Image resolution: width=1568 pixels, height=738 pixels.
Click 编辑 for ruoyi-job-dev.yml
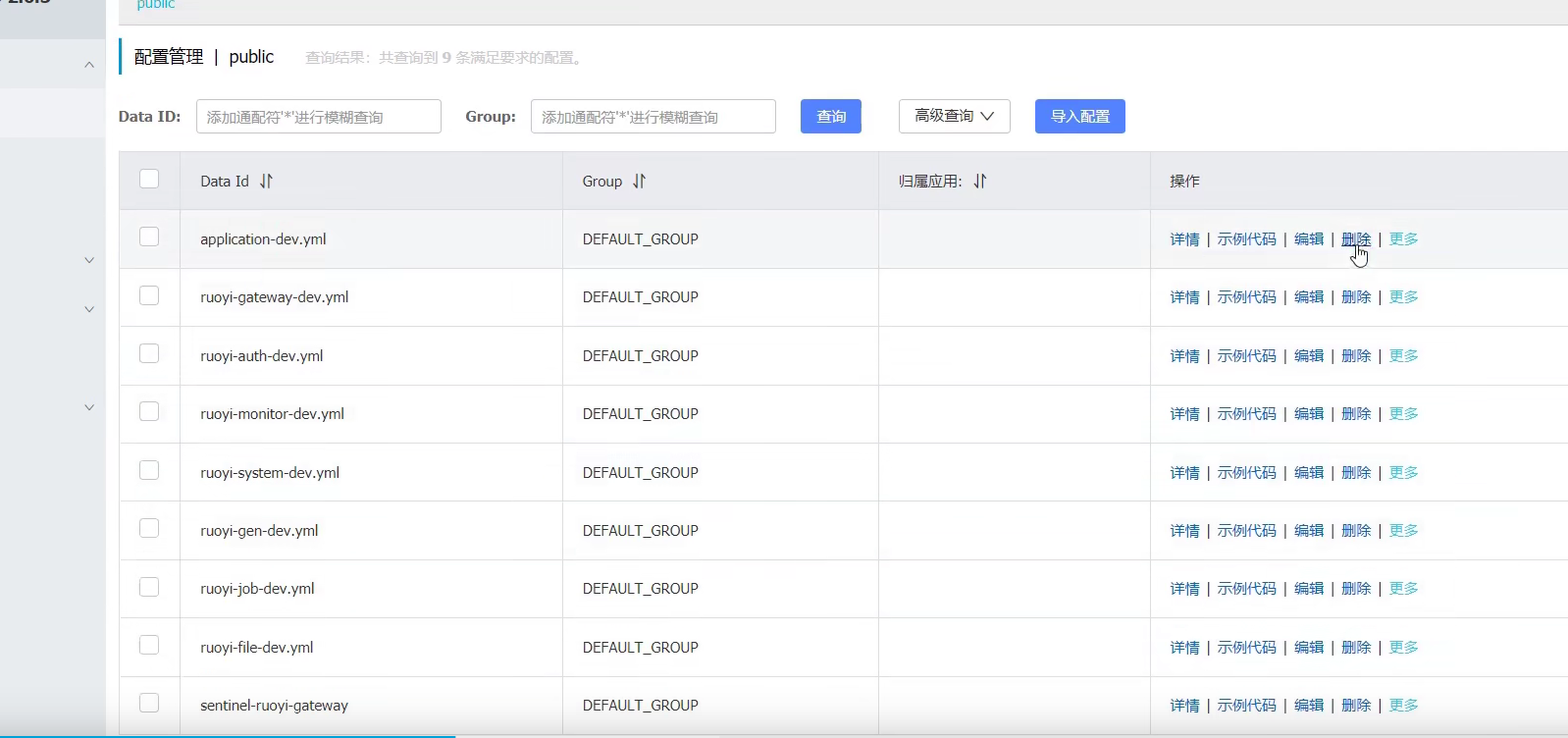click(x=1309, y=589)
